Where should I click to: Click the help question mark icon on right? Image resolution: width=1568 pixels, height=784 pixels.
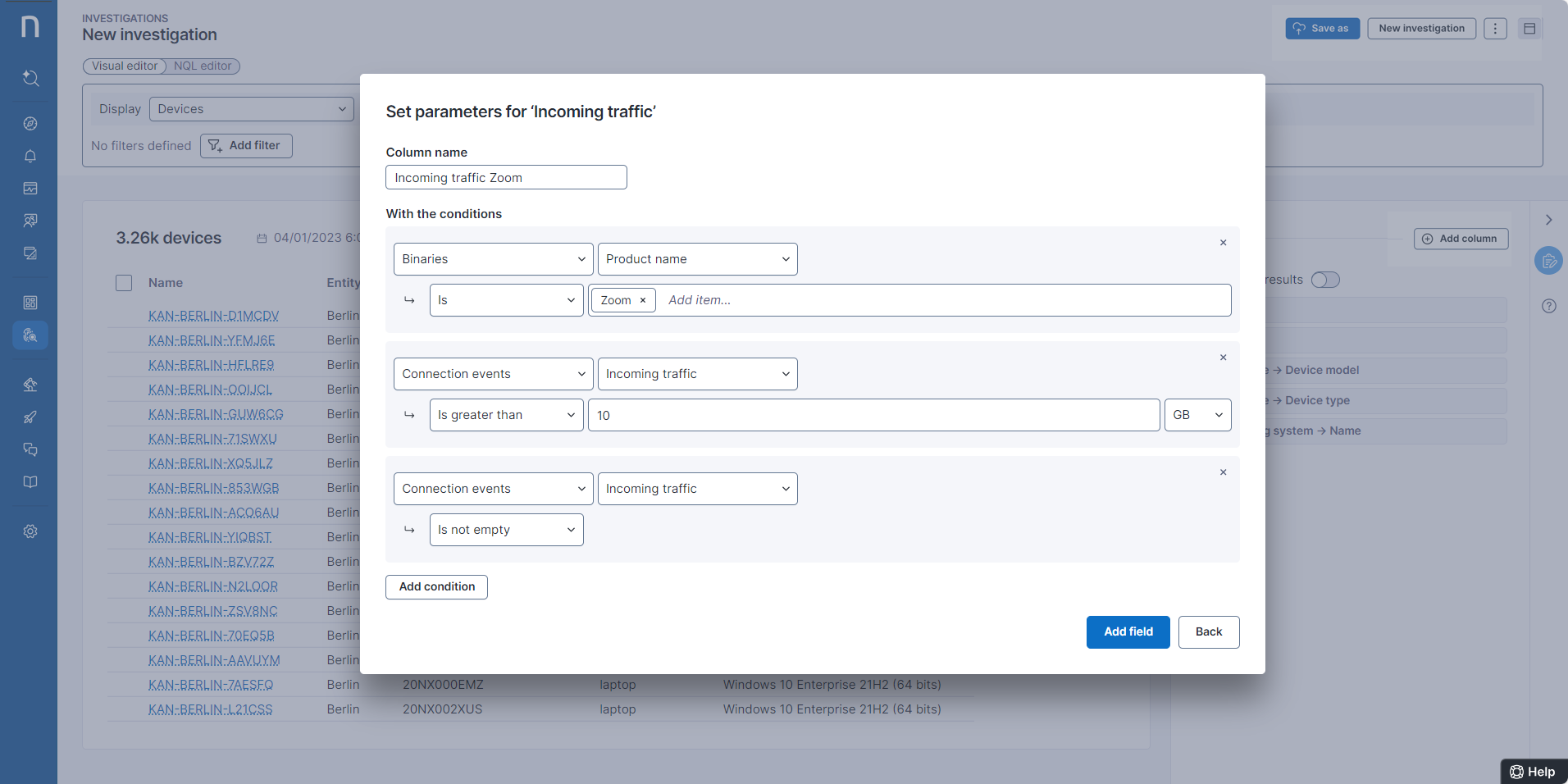click(x=1548, y=306)
